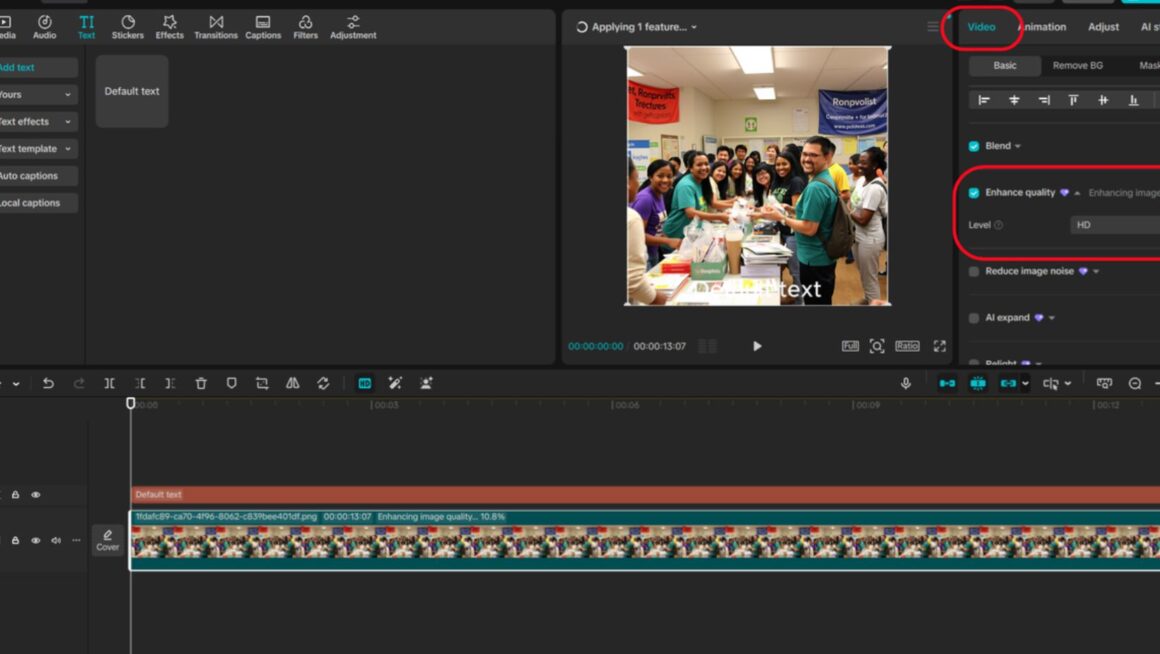This screenshot has height=654, width=1160.
Task: Toggle the Blend checkbox
Action: (x=974, y=146)
